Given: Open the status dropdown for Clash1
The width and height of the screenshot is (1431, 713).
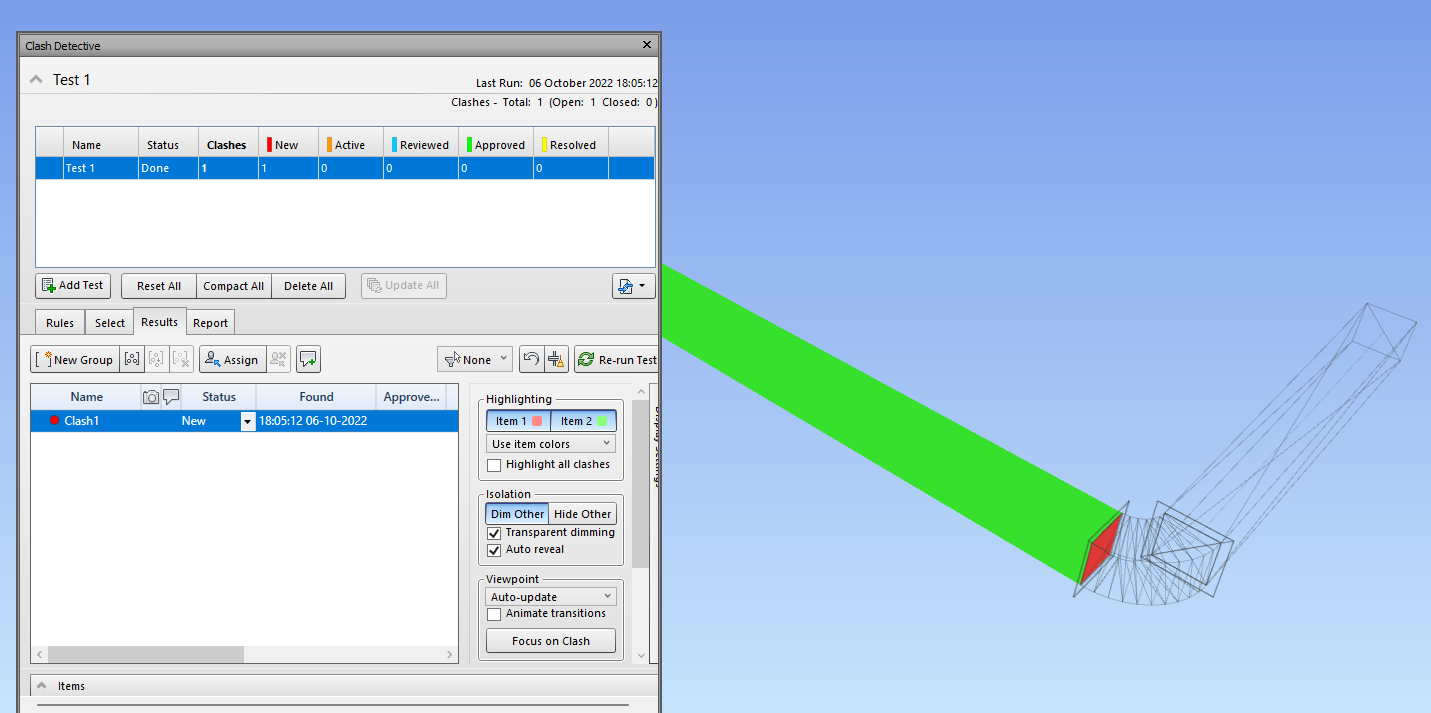Looking at the screenshot, I should pyautogui.click(x=246, y=420).
